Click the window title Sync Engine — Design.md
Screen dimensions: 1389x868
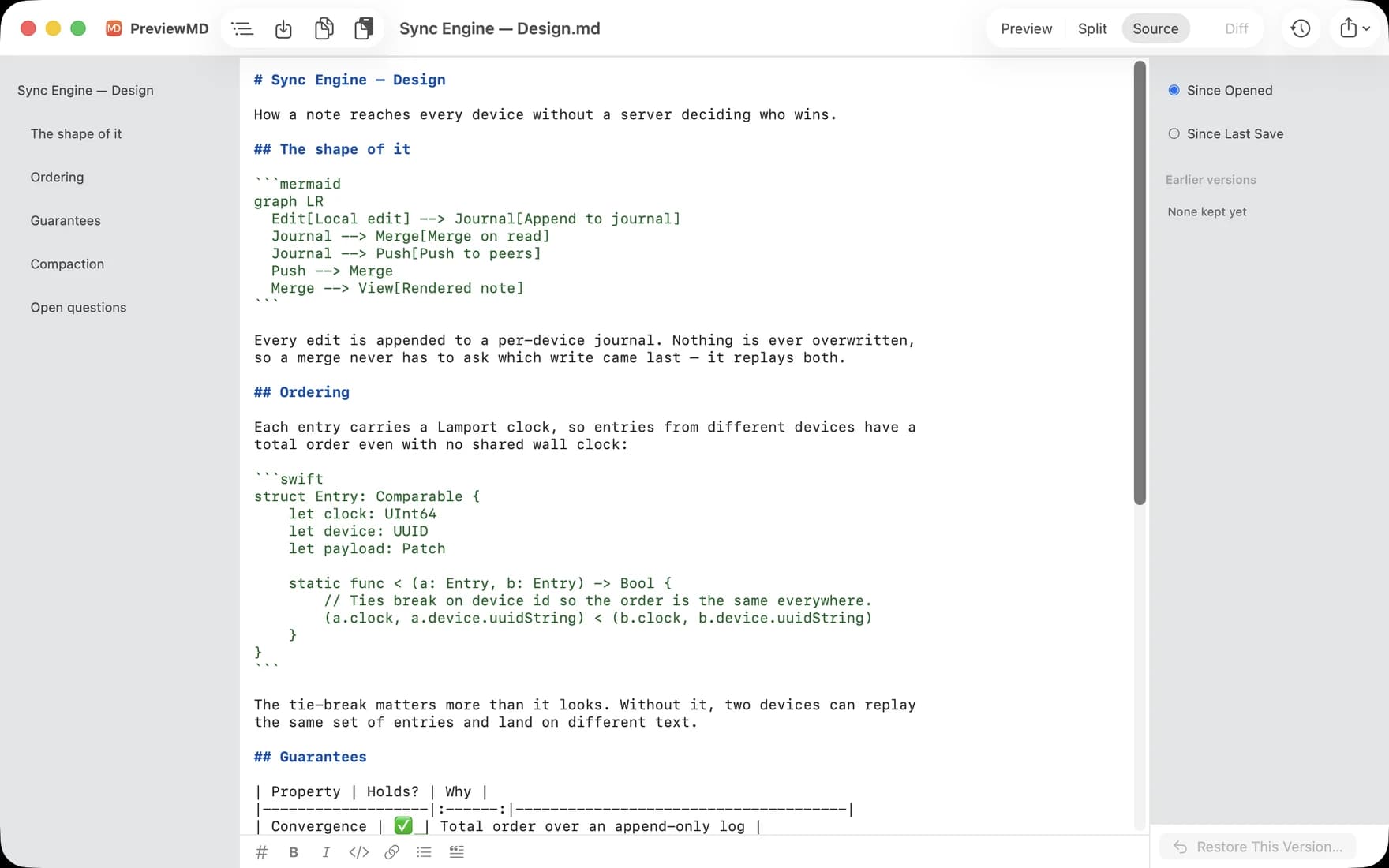click(x=500, y=29)
